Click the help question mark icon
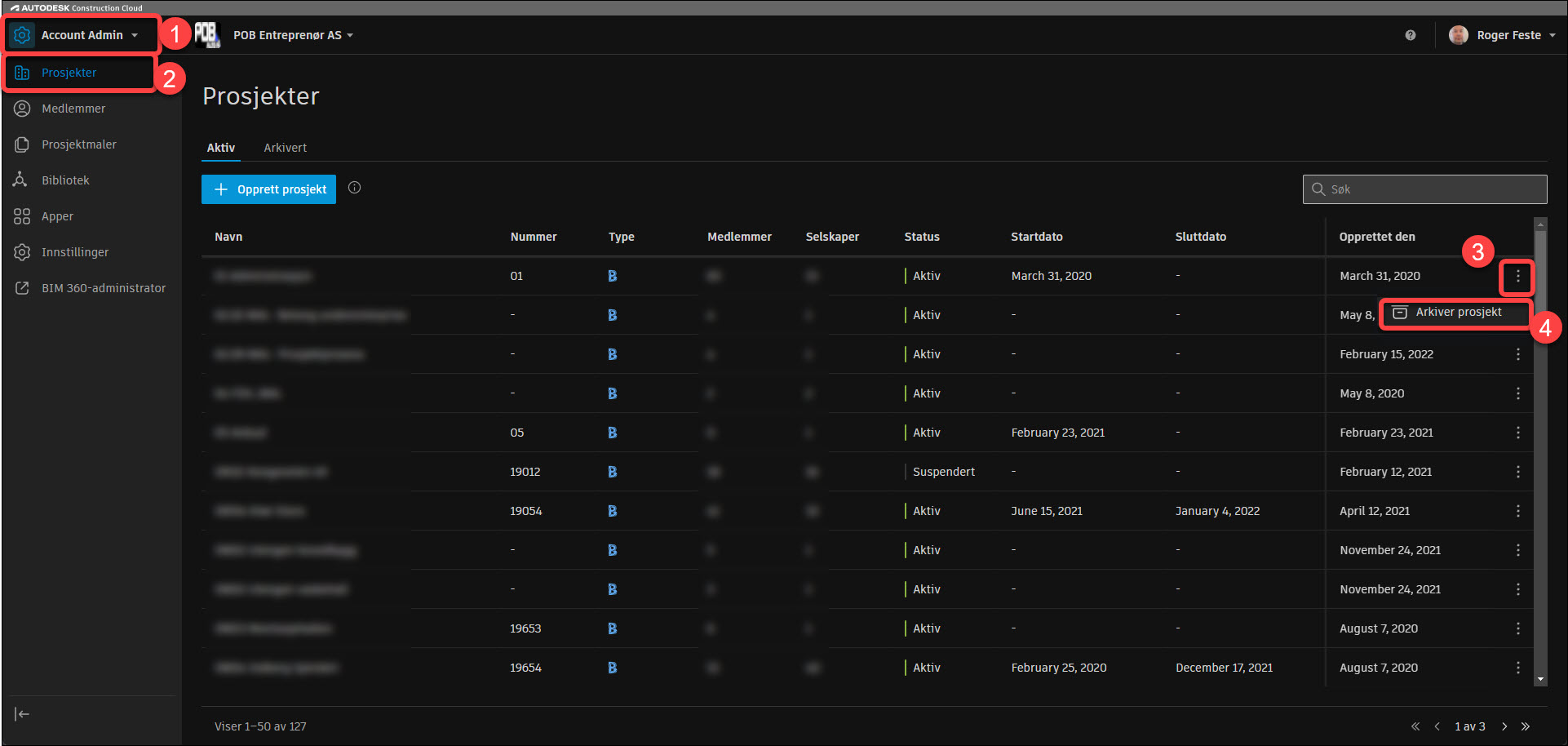1568x746 pixels. click(1411, 35)
